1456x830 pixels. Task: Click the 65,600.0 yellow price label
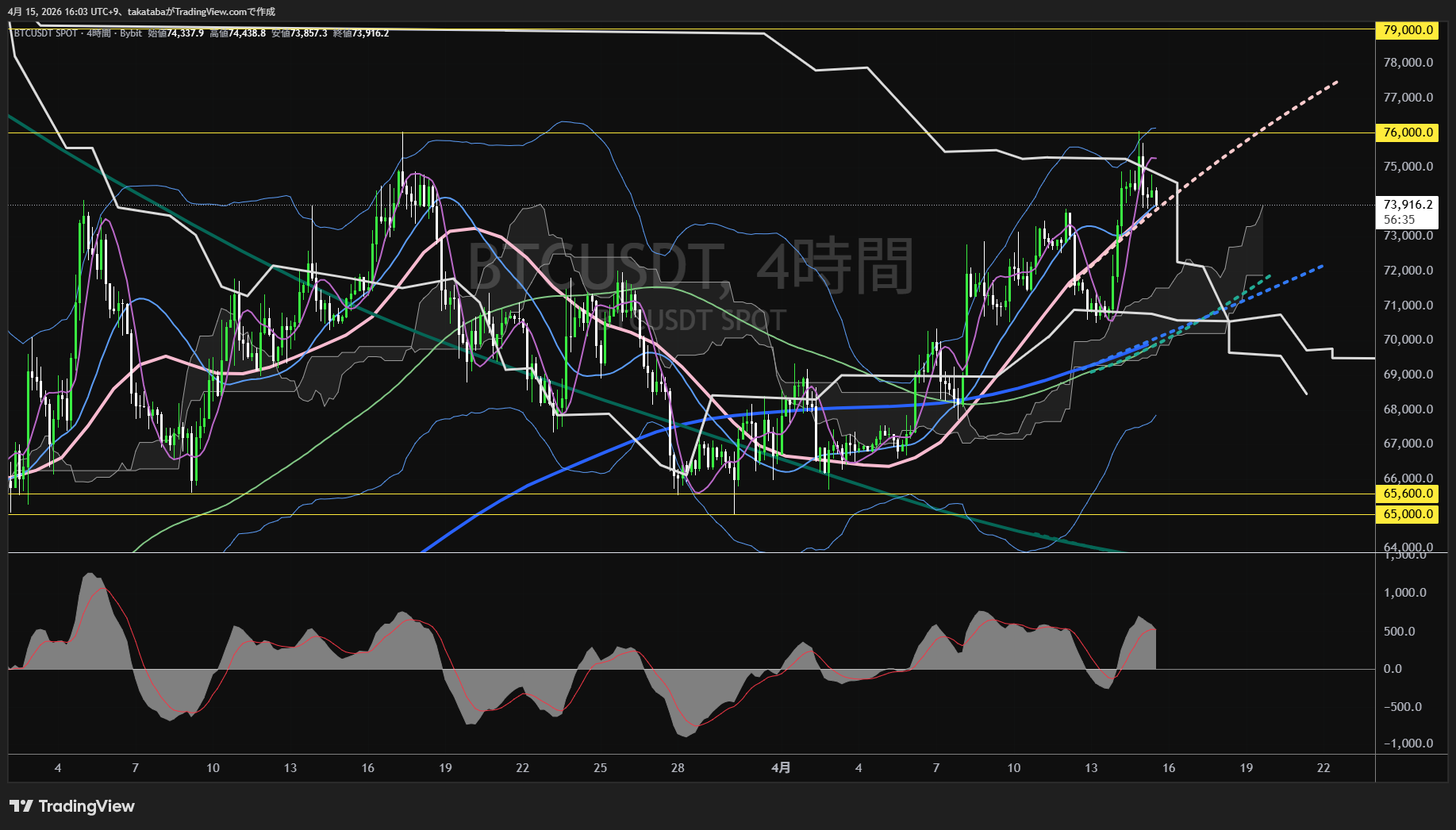pyautogui.click(x=1408, y=494)
